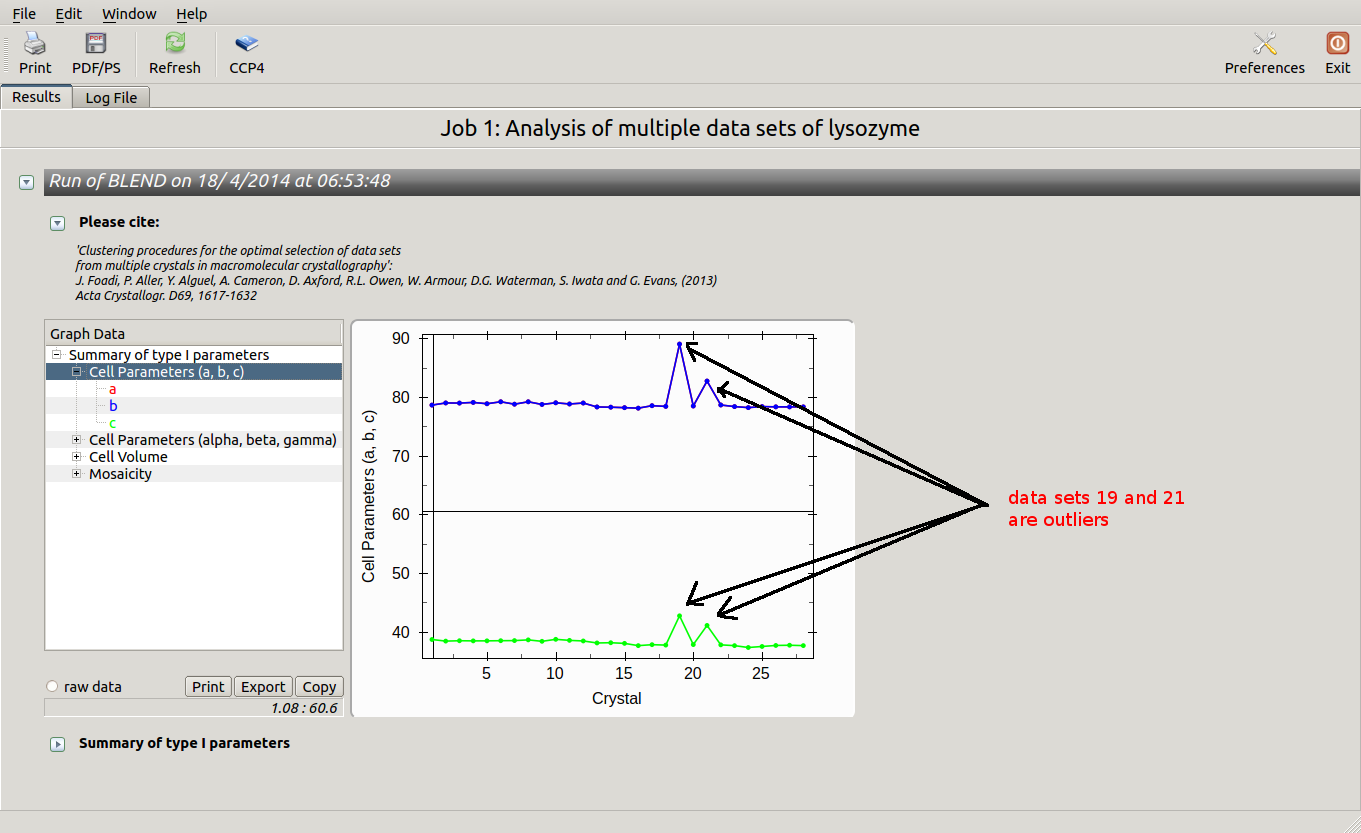Enable the raw data radio button
Image resolution: width=1361 pixels, height=833 pixels.
53,687
